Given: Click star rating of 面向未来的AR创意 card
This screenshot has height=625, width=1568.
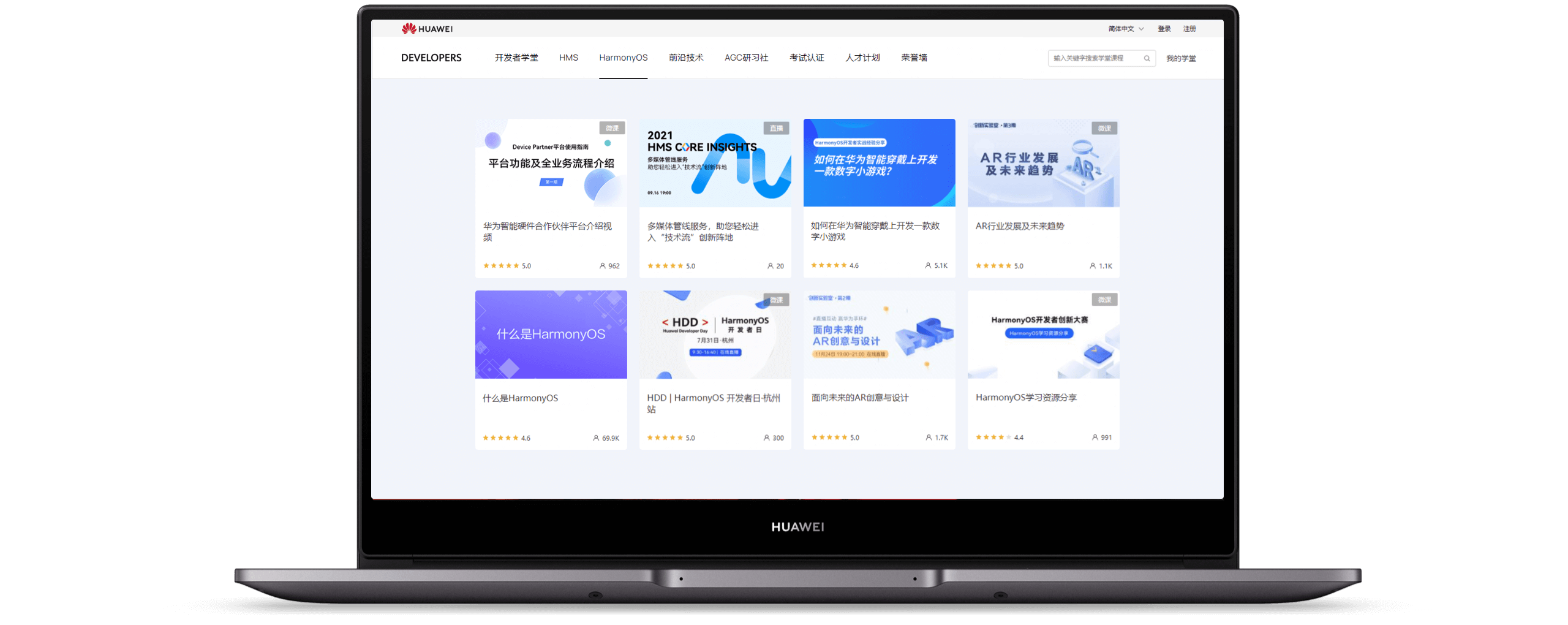Looking at the screenshot, I should [x=835, y=438].
